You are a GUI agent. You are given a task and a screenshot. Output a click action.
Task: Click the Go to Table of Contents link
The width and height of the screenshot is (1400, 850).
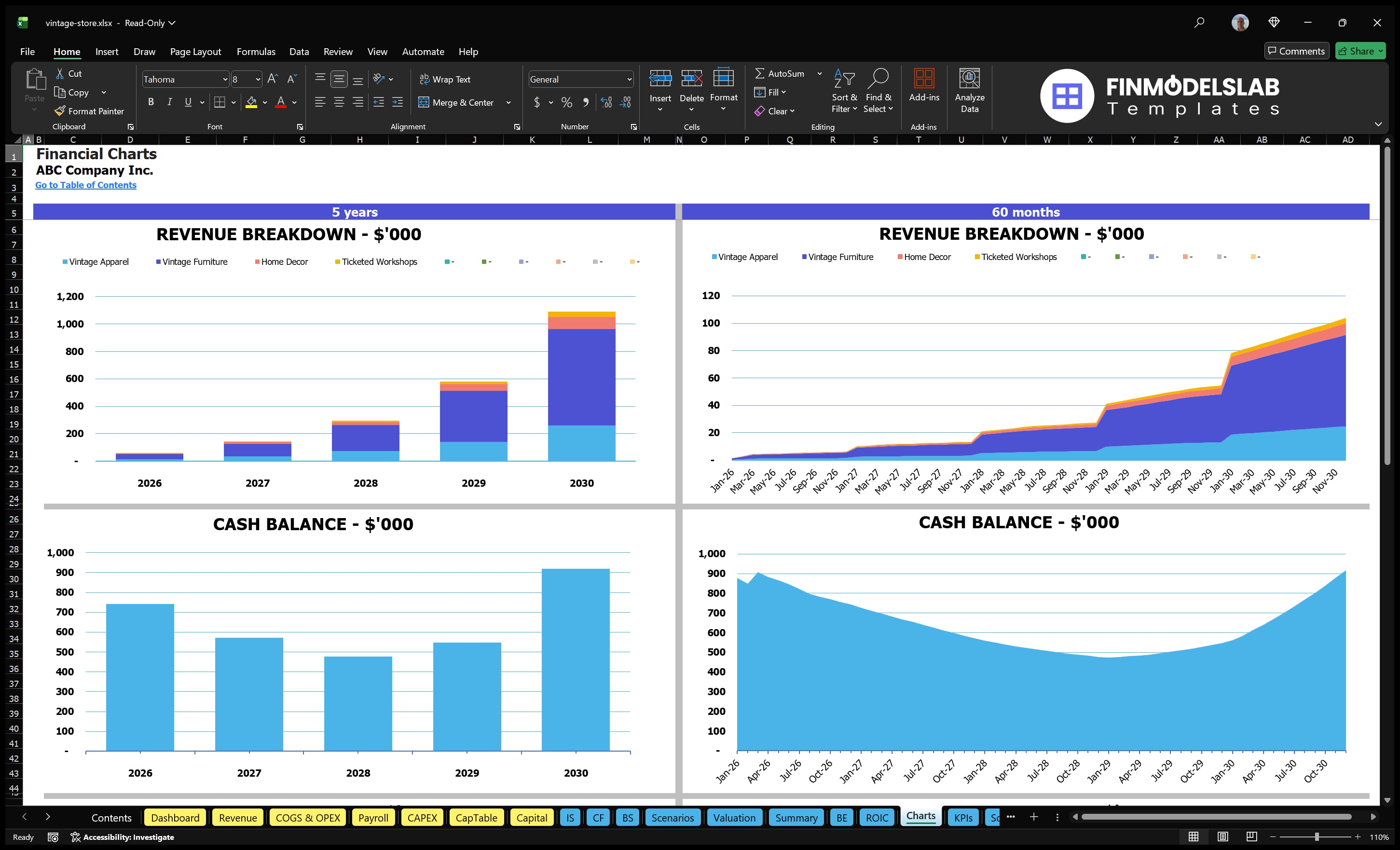click(x=86, y=185)
